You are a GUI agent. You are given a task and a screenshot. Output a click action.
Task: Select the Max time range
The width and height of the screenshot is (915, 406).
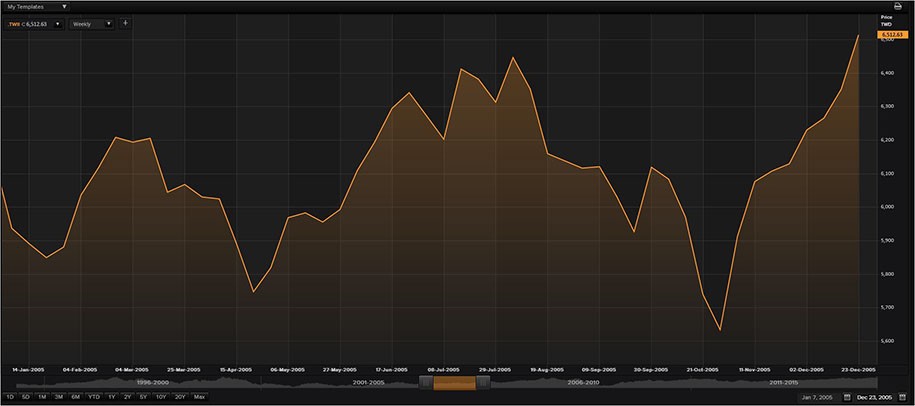click(200, 397)
